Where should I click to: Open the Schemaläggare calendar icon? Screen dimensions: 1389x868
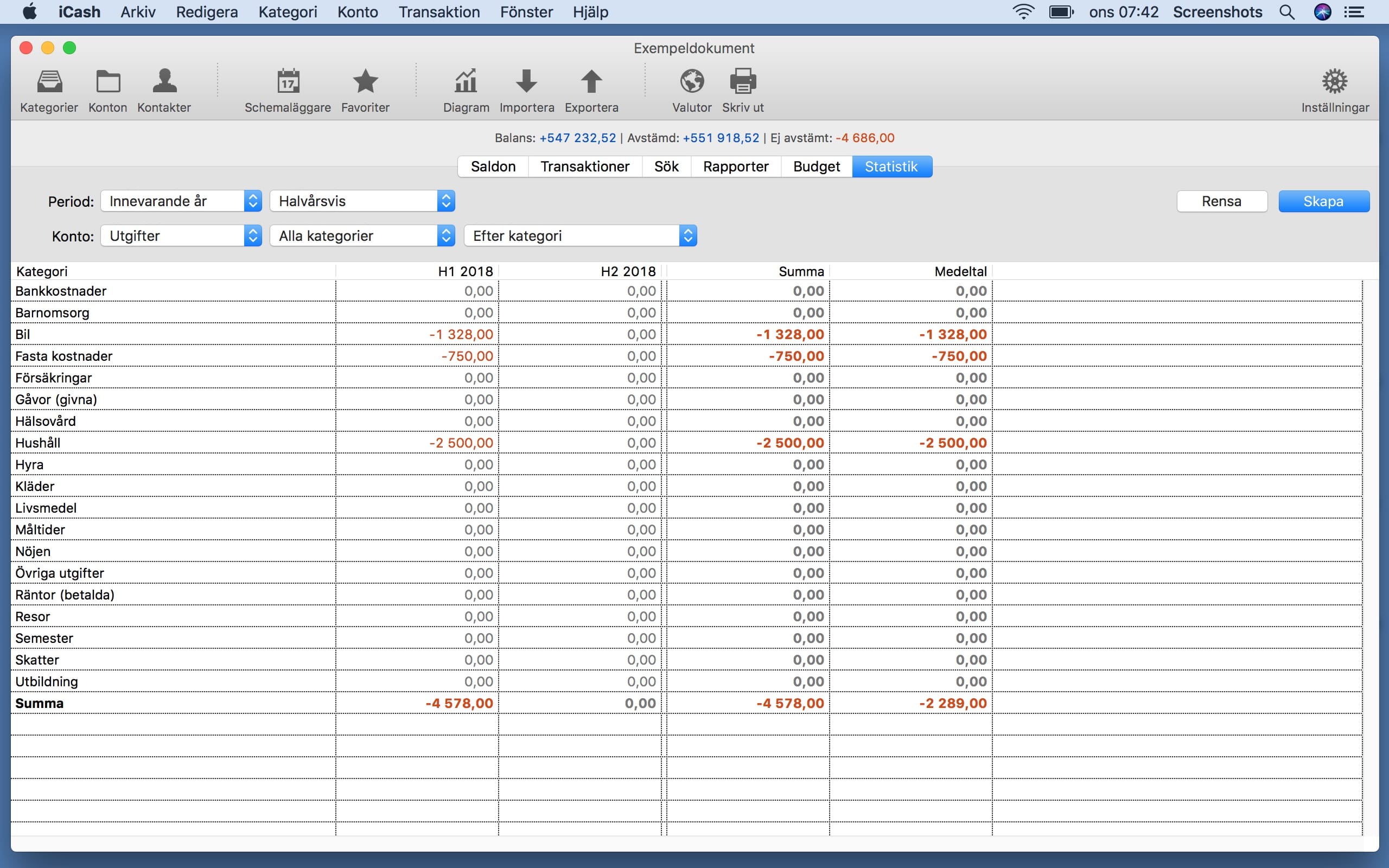[x=288, y=82]
